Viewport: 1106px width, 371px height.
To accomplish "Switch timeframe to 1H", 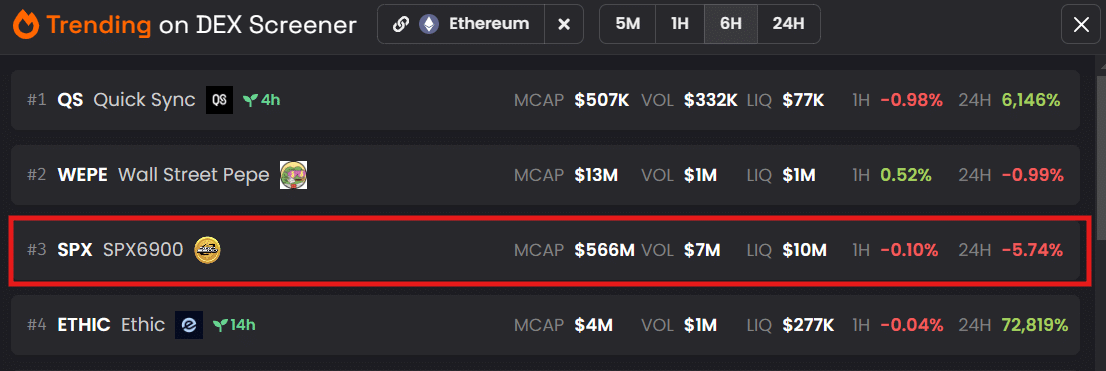I will [x=680, y=24].
